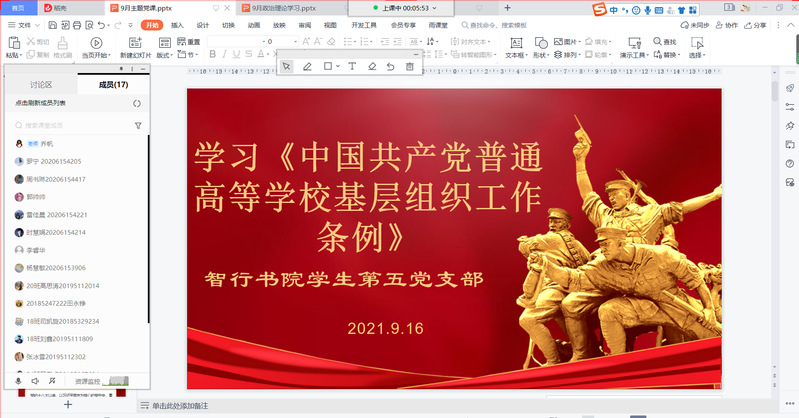Image resolution: width=799 pixels, height=418 pixels.
Task: Toggle the microphone in class panel
Action: click(x=18, y=381)
